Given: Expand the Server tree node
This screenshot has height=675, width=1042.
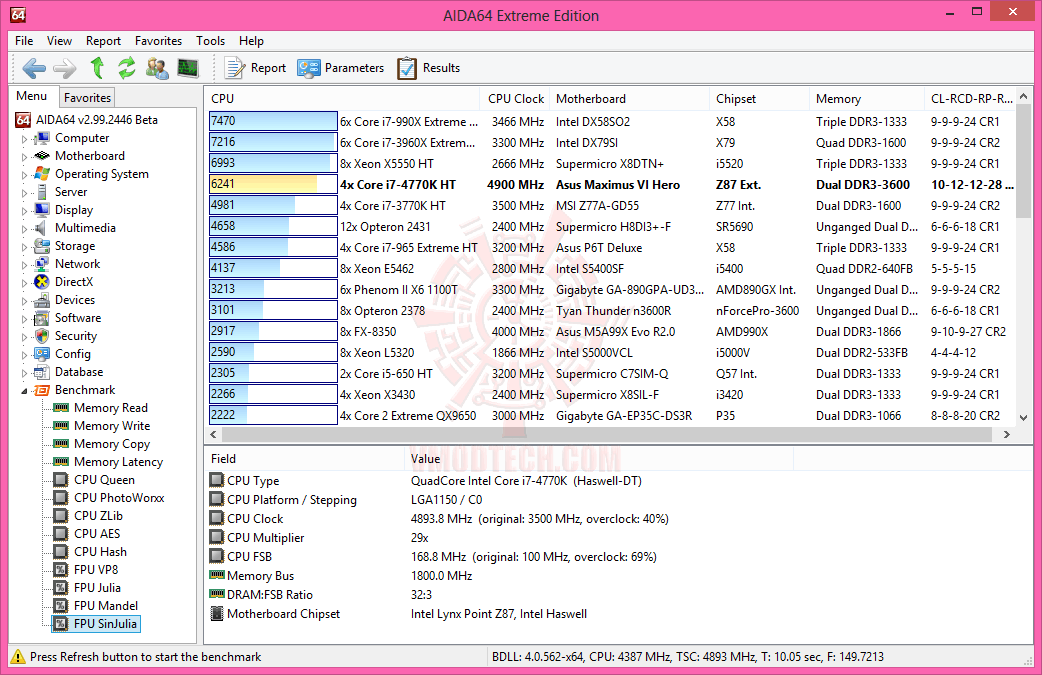Looking at the screenshot, I should tap(25, 192).
